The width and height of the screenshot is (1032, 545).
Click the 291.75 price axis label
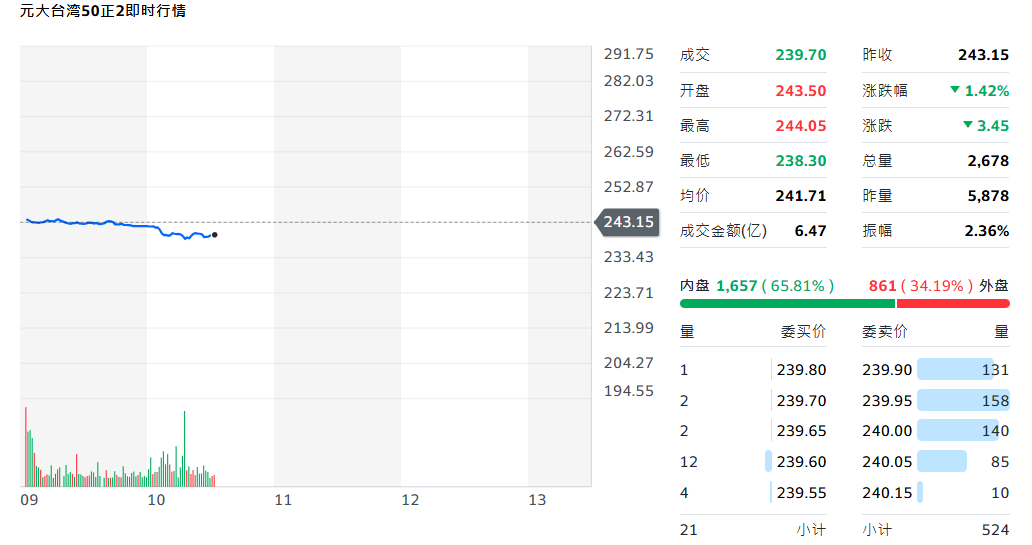coord(629,53)
